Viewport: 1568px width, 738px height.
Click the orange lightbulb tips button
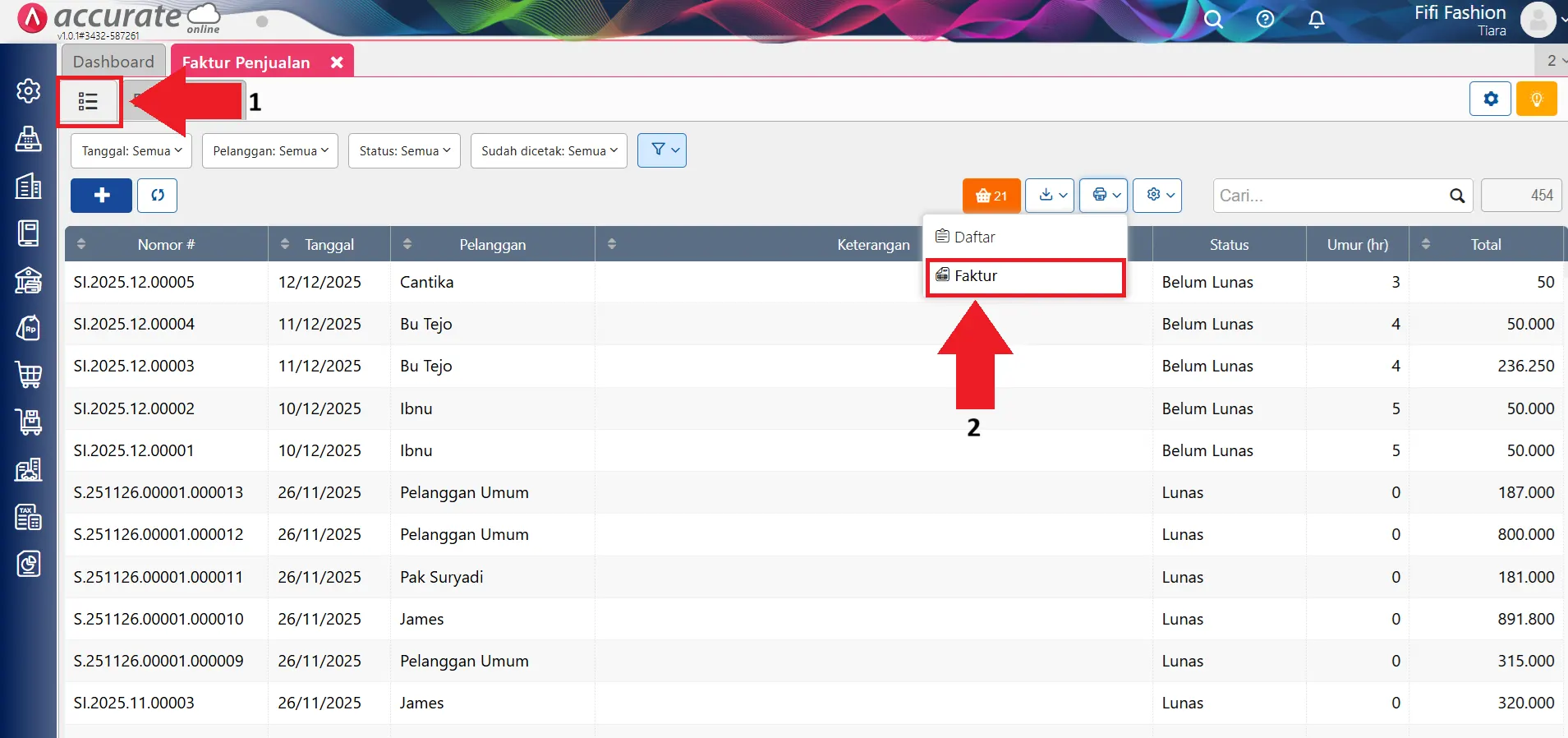click(x=1536, y=99)
